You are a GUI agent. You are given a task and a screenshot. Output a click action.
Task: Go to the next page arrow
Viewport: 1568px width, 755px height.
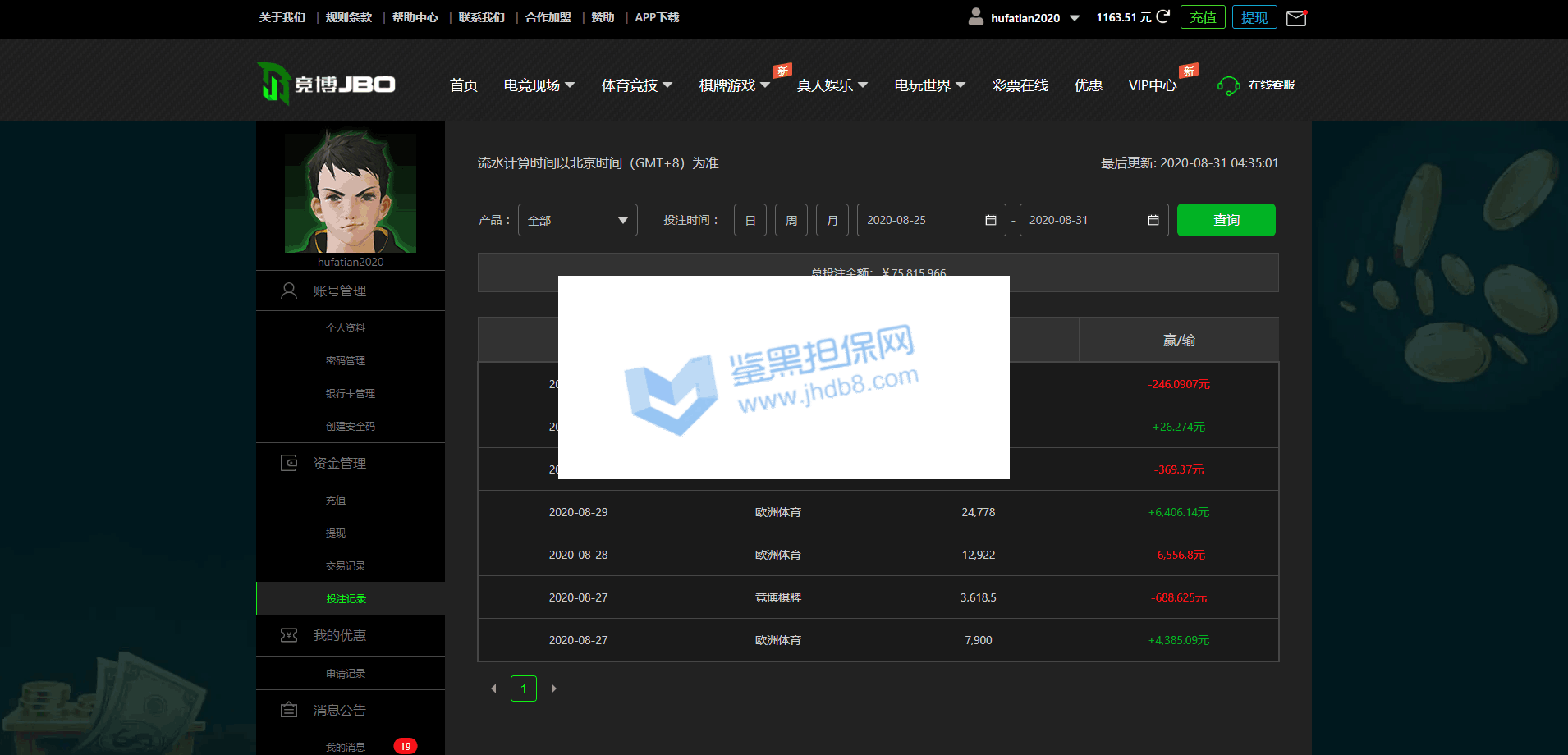click(x=553, y=689)
